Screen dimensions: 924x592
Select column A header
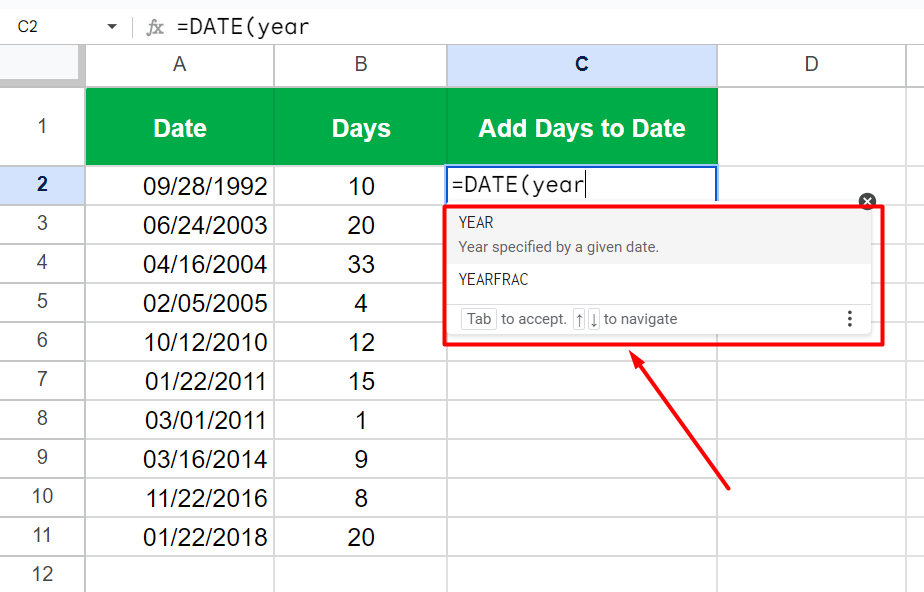click(x=180, y=64)
